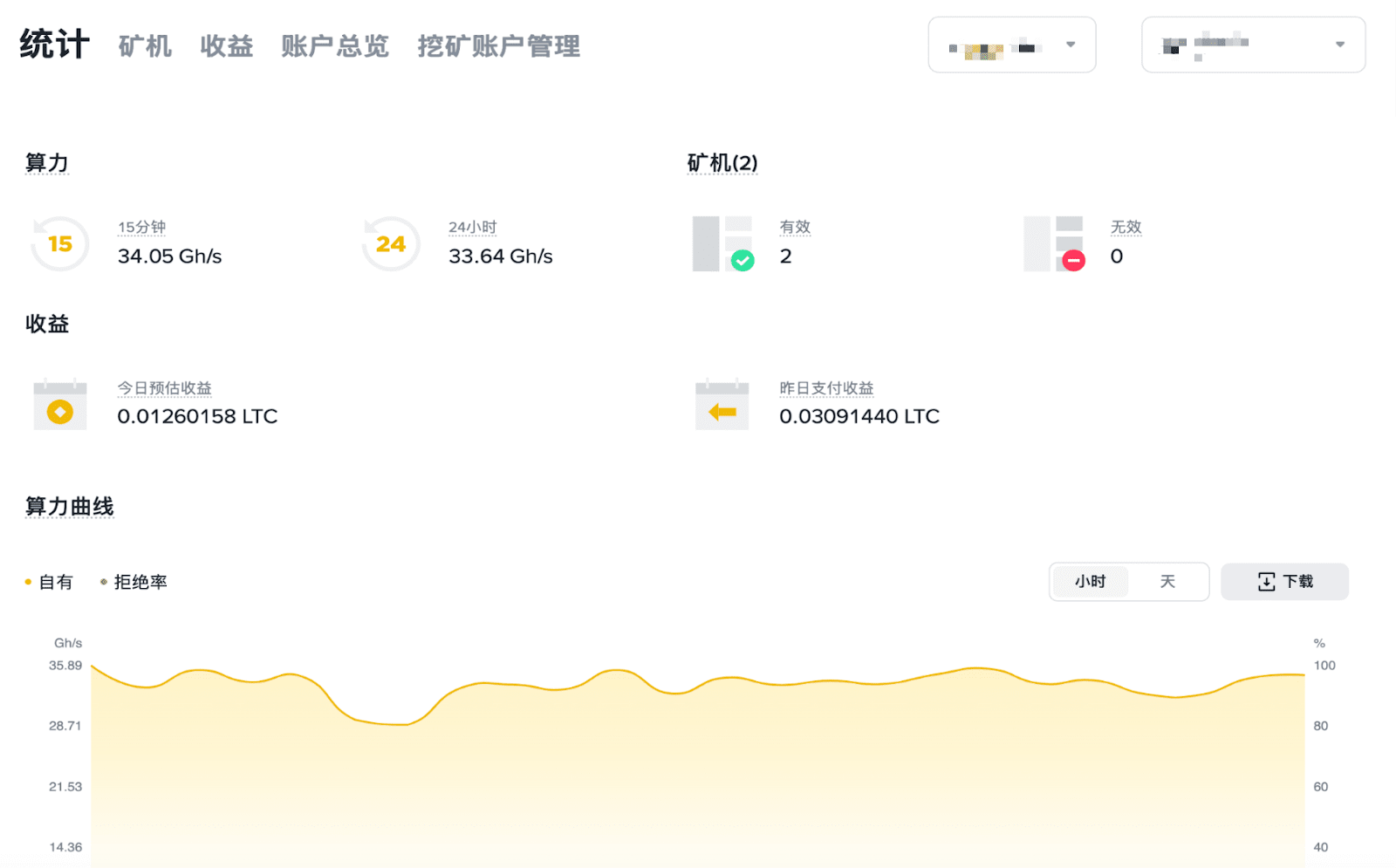Open the left account dropdown in the header
Screen dimensions: 1396x868
pyautogui.click(x=1011, y=44)
